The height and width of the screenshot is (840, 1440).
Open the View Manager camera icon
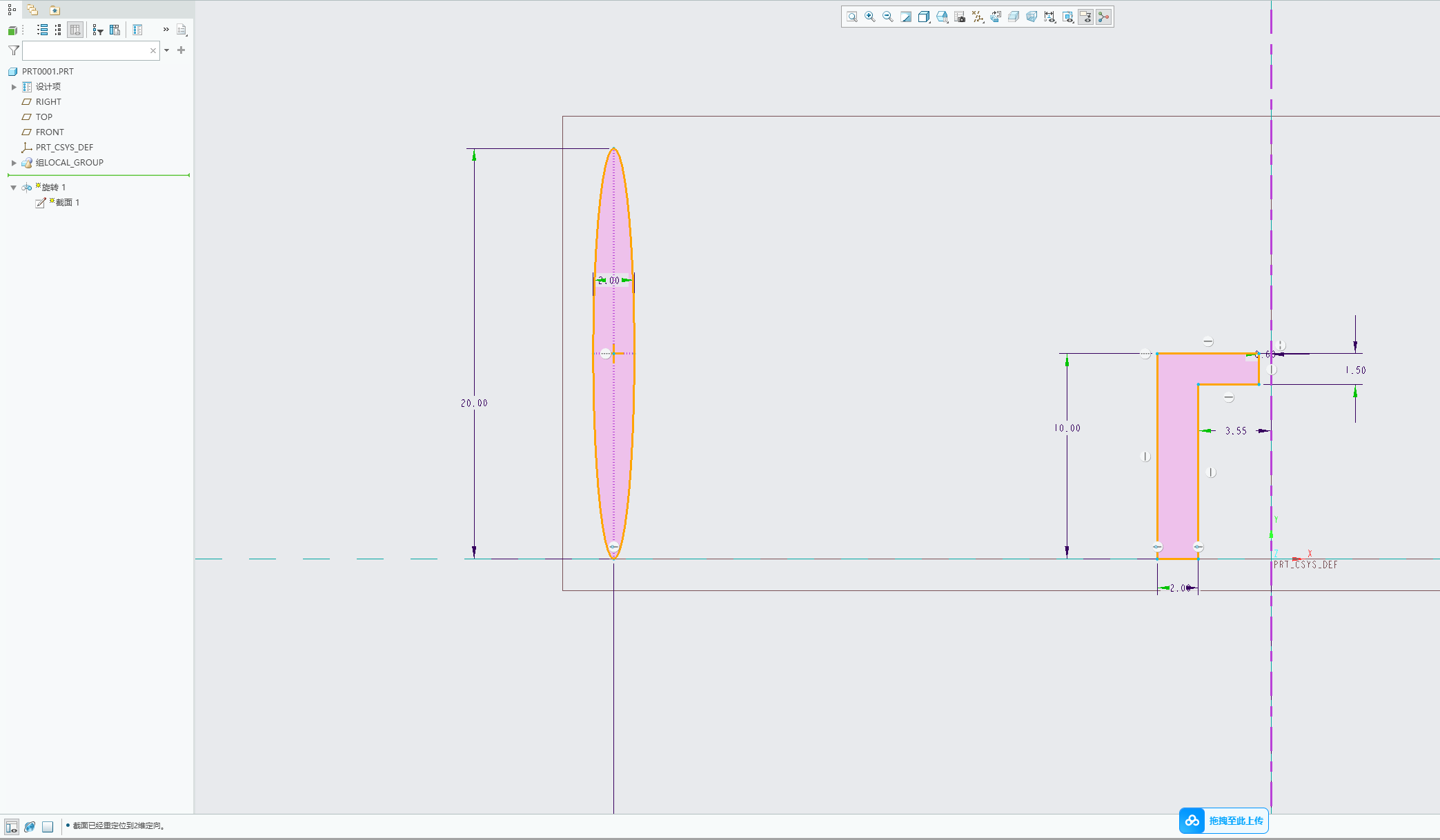tap(960, 17)
